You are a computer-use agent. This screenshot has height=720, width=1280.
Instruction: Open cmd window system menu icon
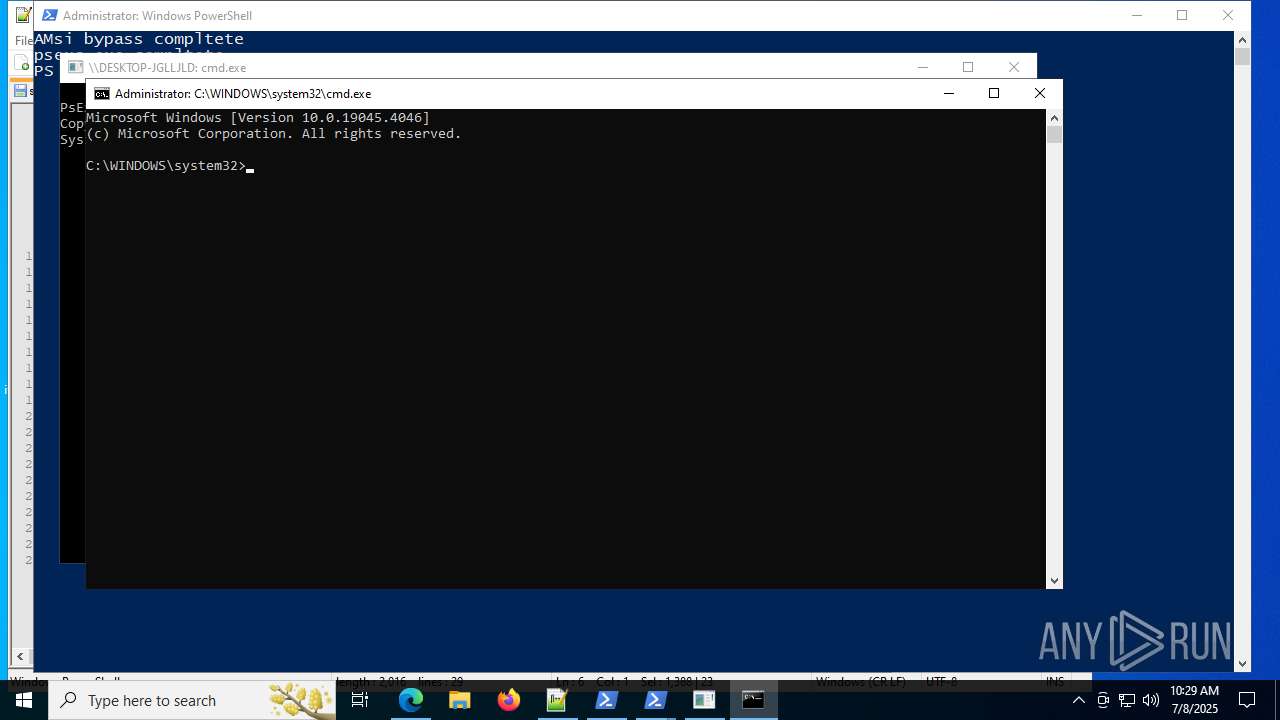pyautogui.click(x=101, y=94)
